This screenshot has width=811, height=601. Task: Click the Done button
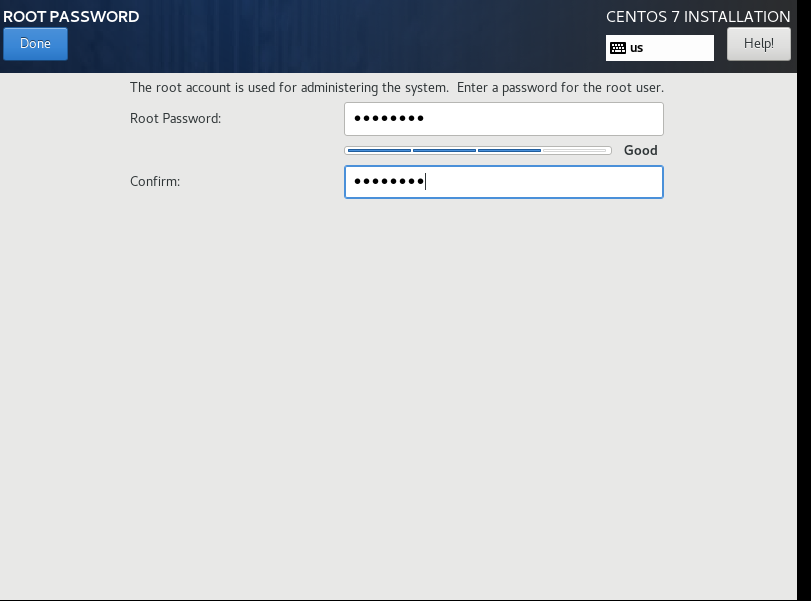(x=35, y=44)
